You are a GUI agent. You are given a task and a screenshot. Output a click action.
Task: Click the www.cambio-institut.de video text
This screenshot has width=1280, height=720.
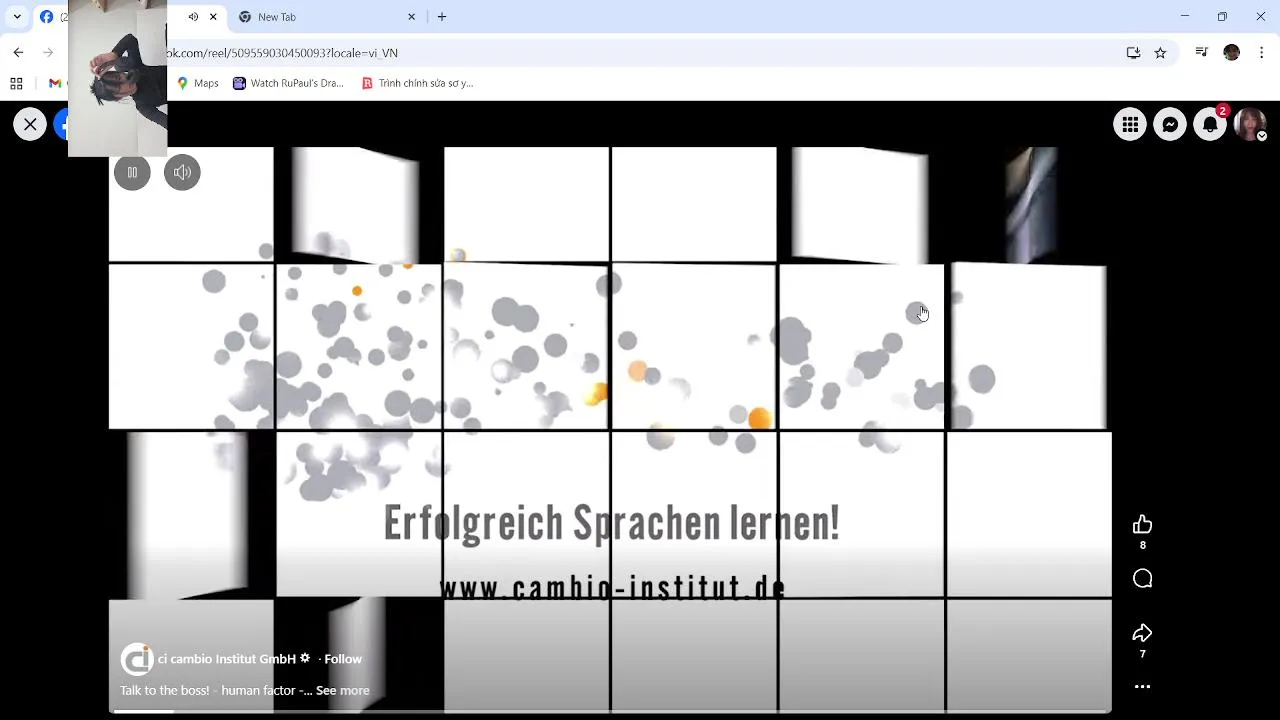click(612, 587)
